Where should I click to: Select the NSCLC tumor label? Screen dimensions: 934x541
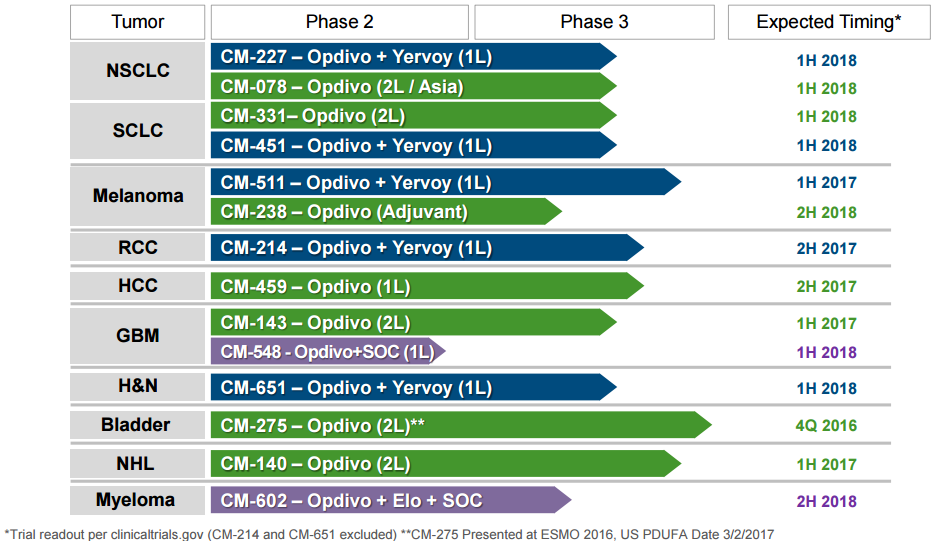(x=138, y=71)
